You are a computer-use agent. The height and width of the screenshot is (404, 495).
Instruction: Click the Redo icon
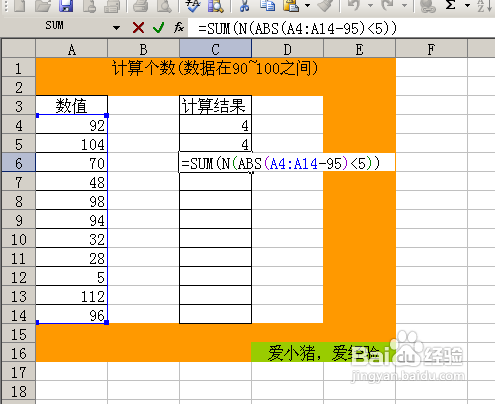[x=388, y=5]
